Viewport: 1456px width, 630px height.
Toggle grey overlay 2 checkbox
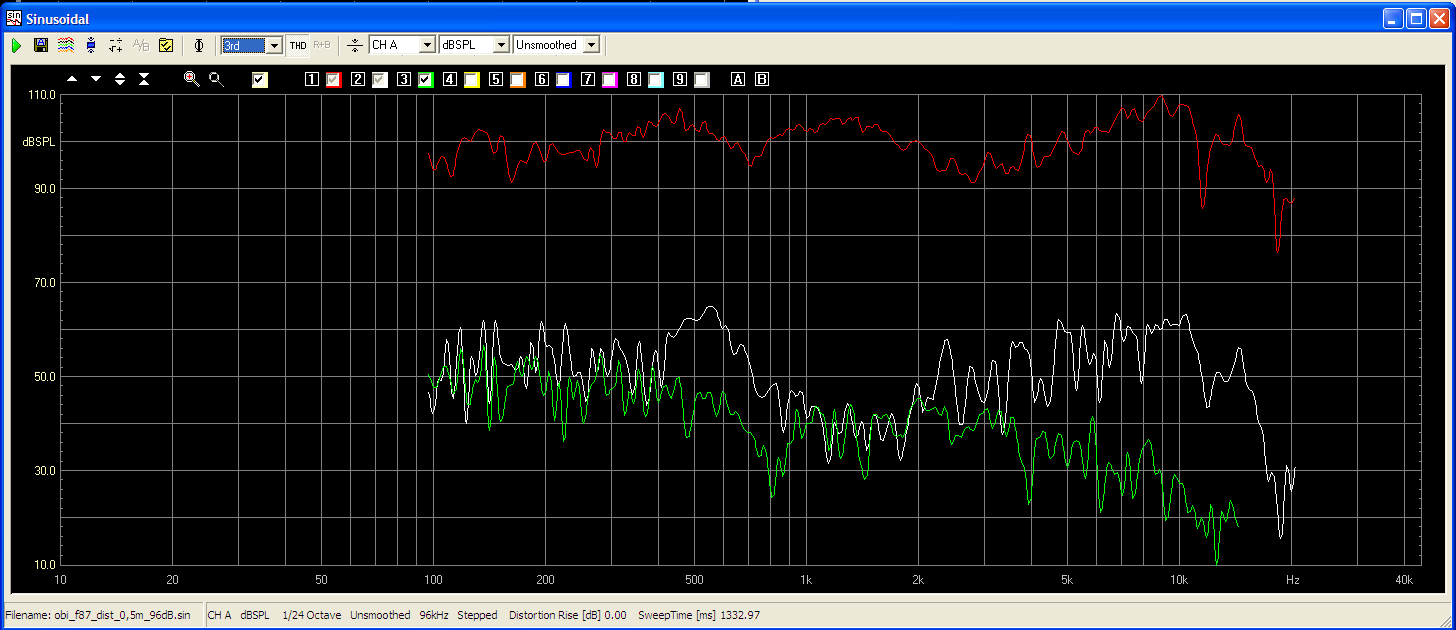[x=380, y=80]
